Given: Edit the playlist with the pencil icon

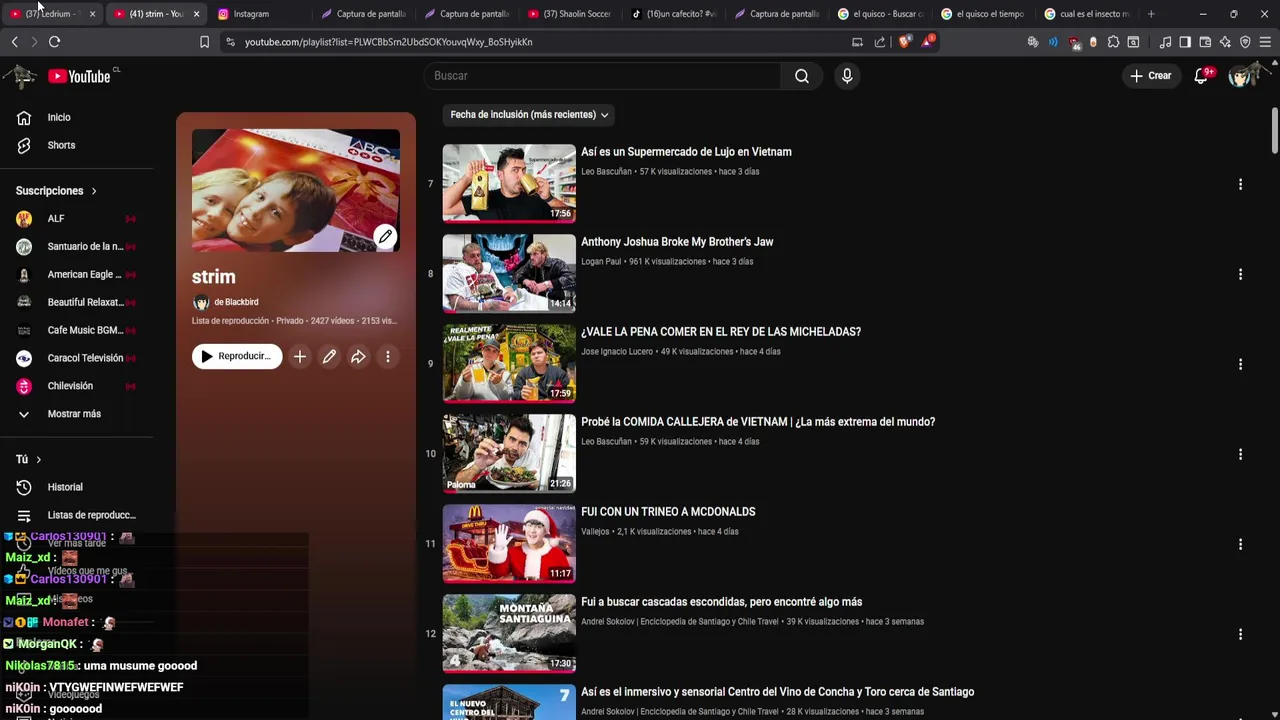Looking at the screenshot, I should [329, 356].
